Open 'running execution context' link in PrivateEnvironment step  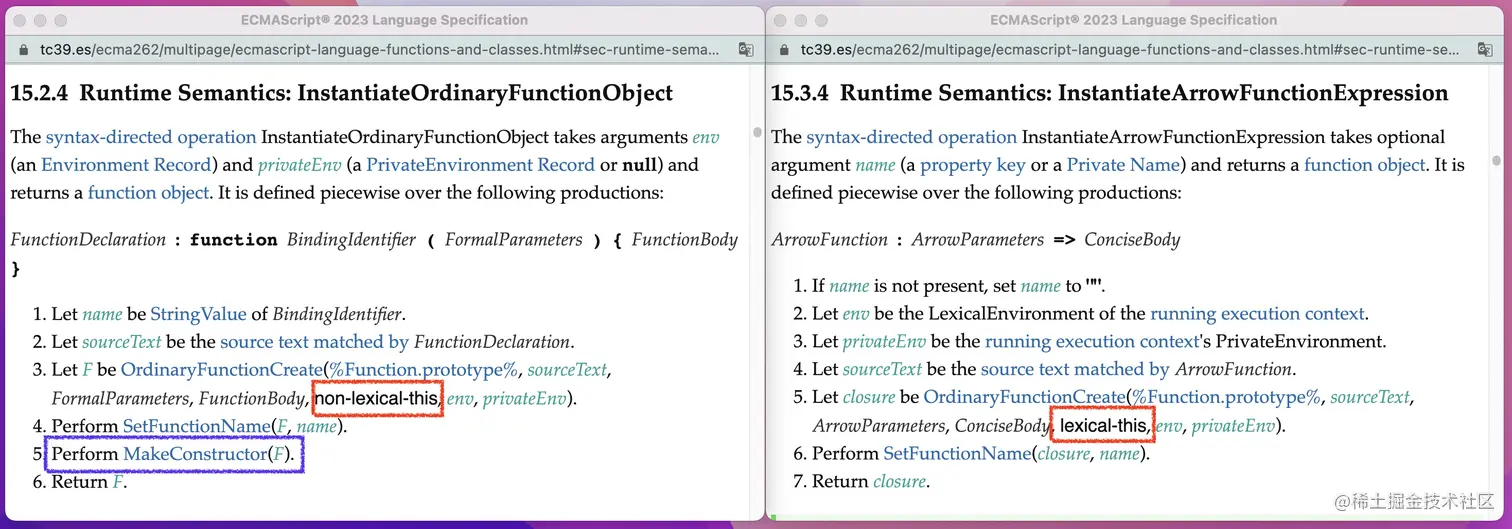(1091, 341)
